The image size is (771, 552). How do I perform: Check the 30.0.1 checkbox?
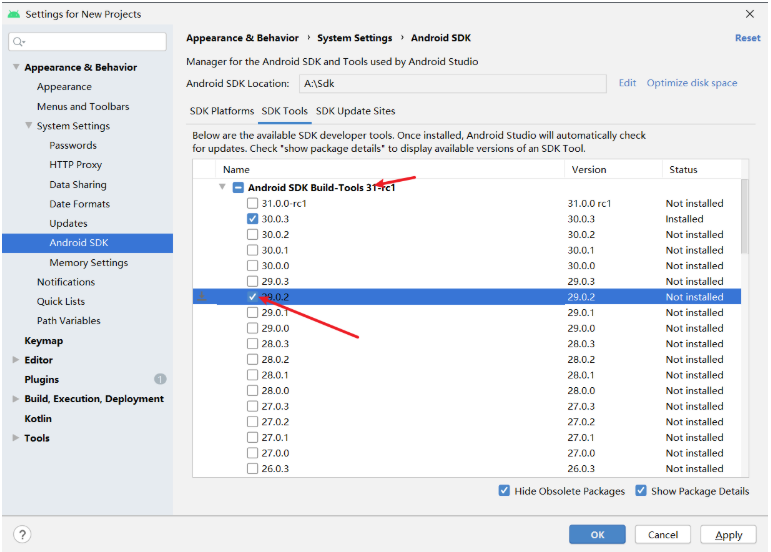252,250
